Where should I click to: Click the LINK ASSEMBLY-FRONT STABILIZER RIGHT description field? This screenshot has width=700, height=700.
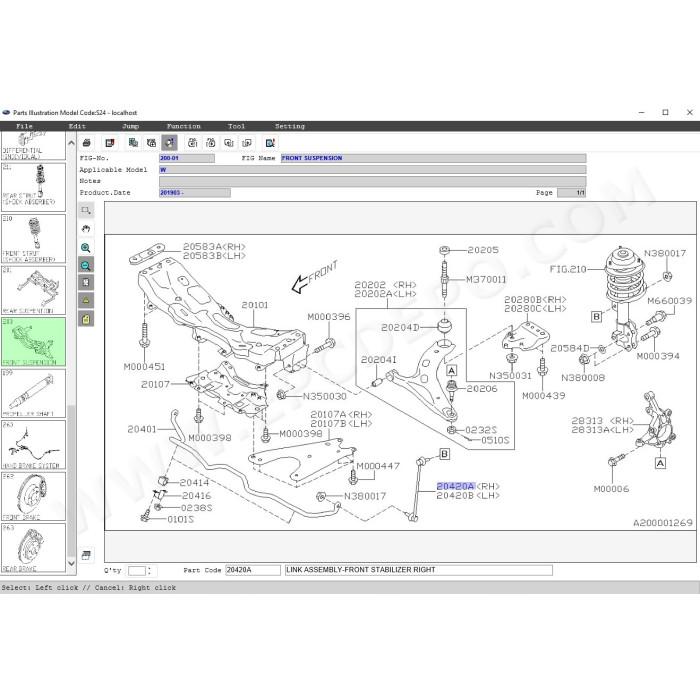coord(418,570)
